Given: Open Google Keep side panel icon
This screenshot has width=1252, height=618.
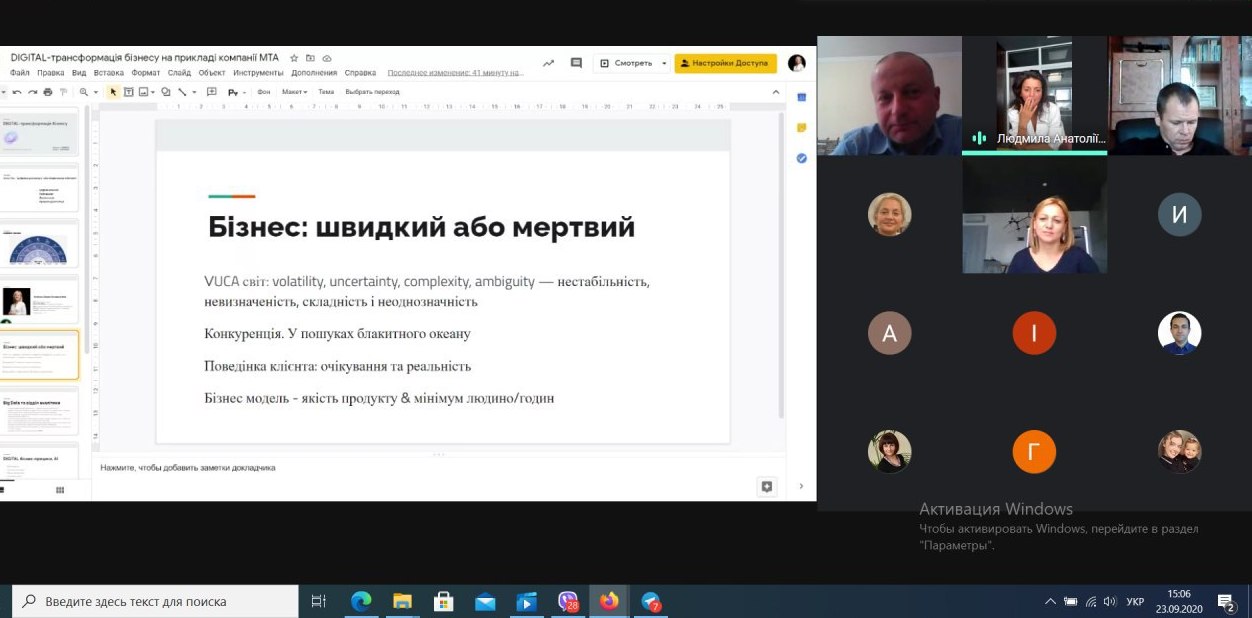Looking at the screenshot, I should point(801,128).
